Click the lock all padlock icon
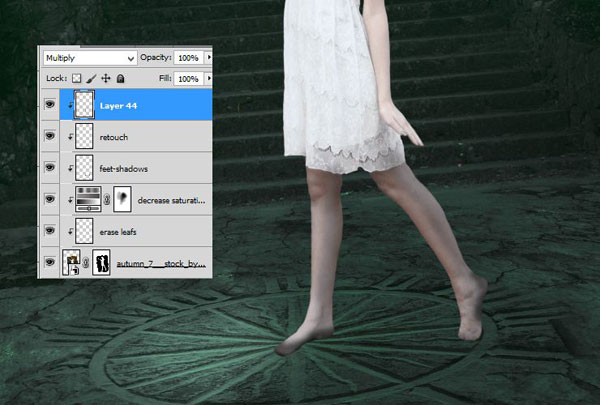The width and height of the screenshot is (600, 405). (x=120, y=78)
